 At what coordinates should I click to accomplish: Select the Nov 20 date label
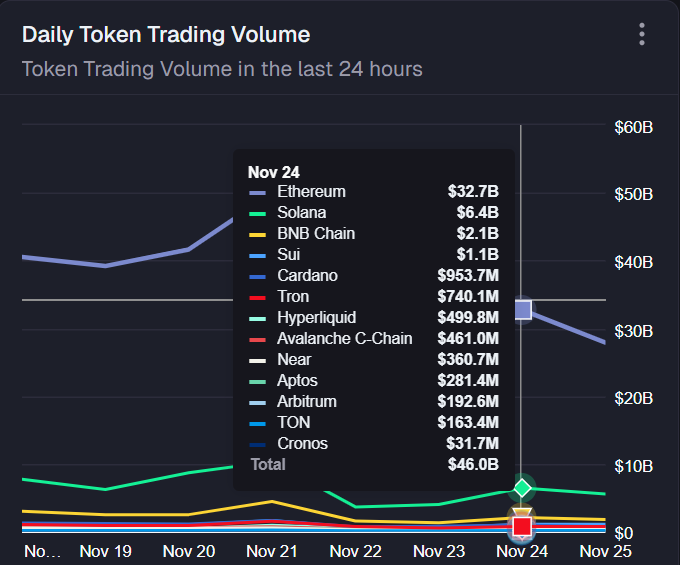(189, 551)
